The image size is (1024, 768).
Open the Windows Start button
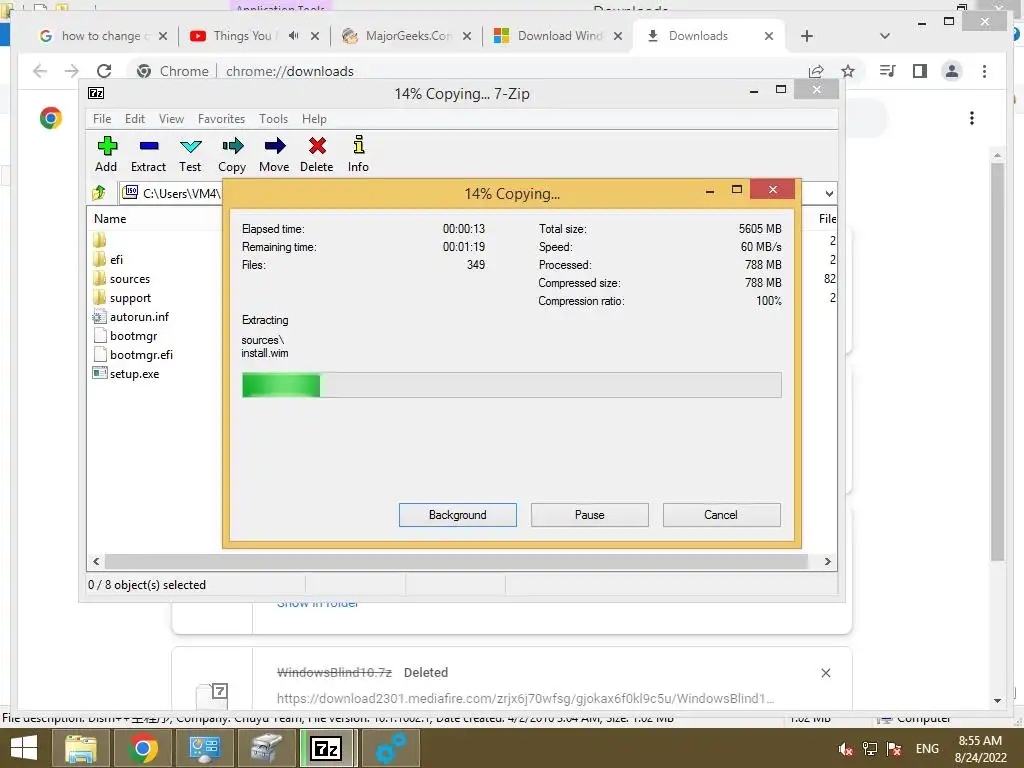24,748
